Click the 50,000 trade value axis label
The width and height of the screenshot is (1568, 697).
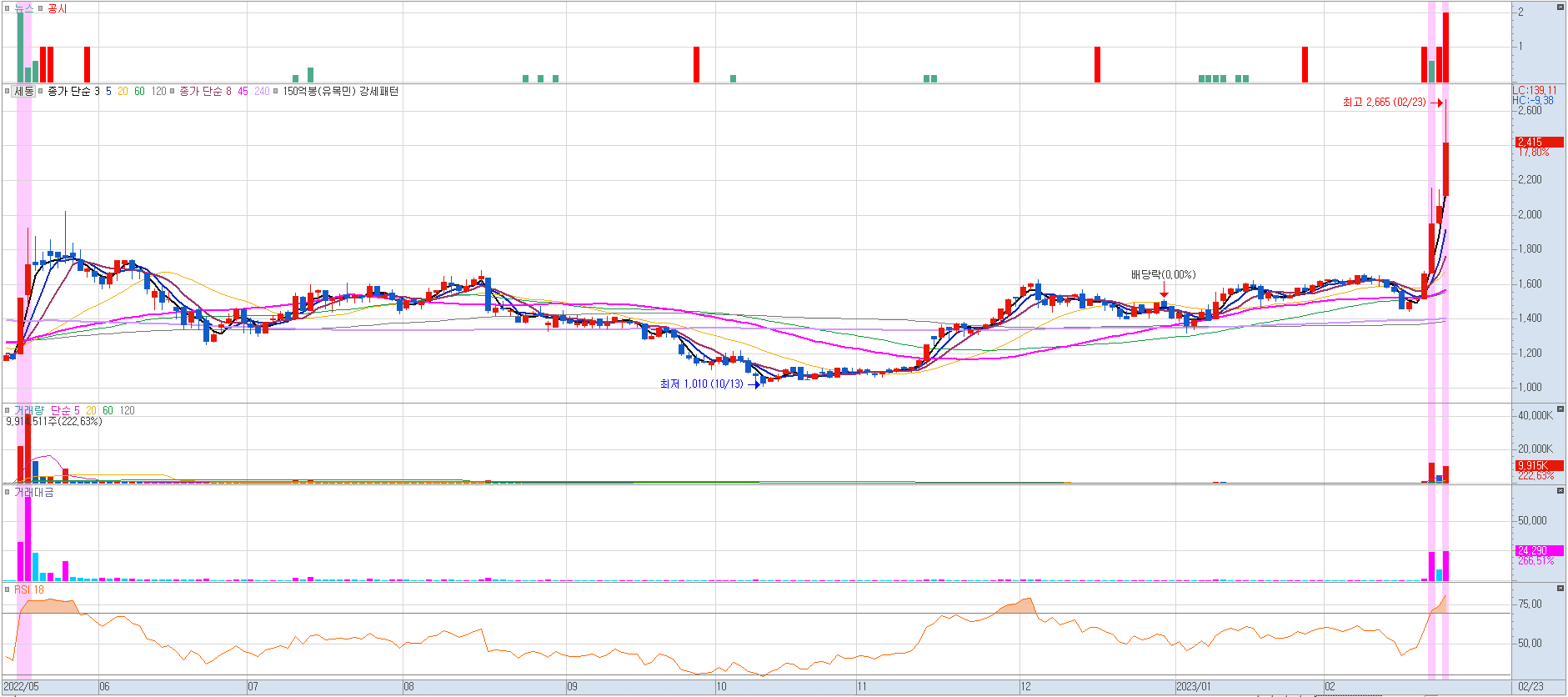(1532, 520)
